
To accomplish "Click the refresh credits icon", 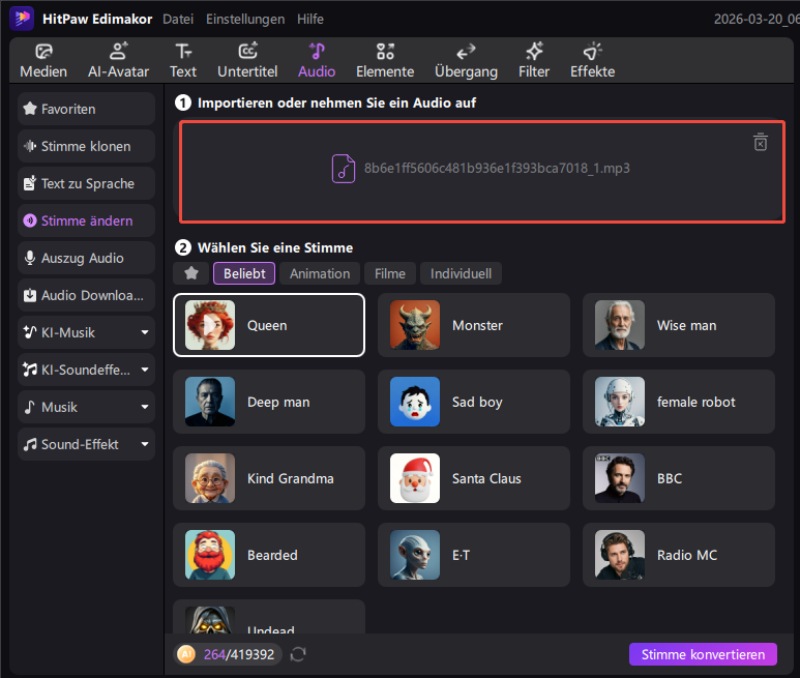I will pyautogui.click(x=298, y=654).
